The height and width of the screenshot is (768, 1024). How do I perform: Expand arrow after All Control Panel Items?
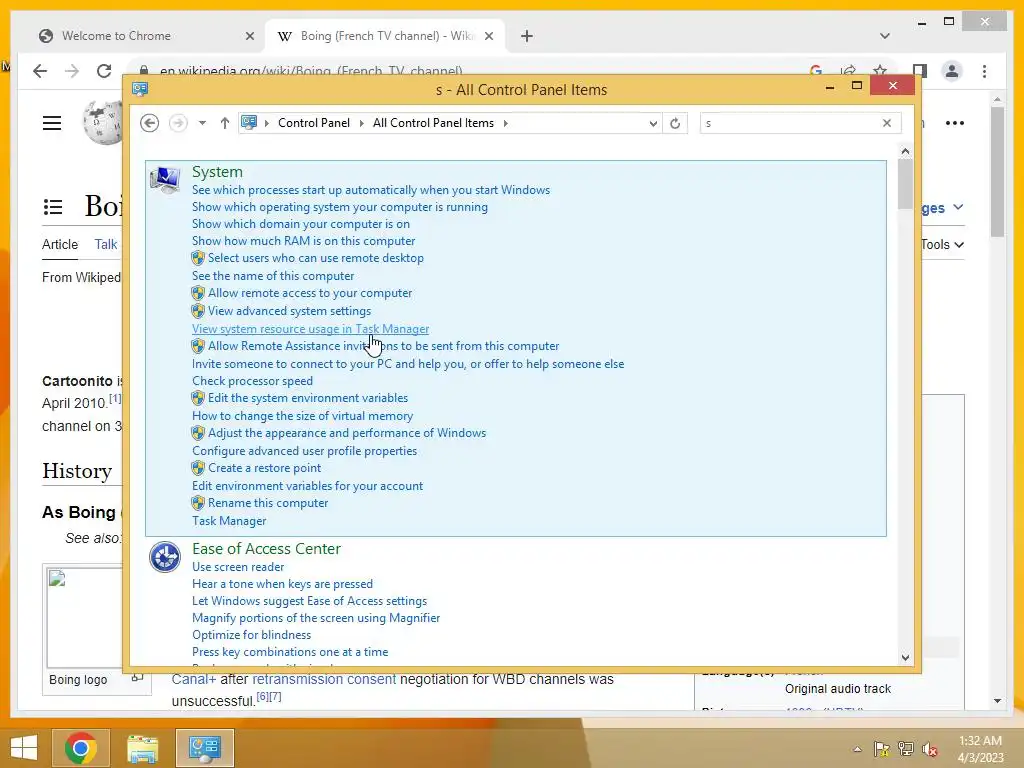pyautogui.click(x=505, y=123)
